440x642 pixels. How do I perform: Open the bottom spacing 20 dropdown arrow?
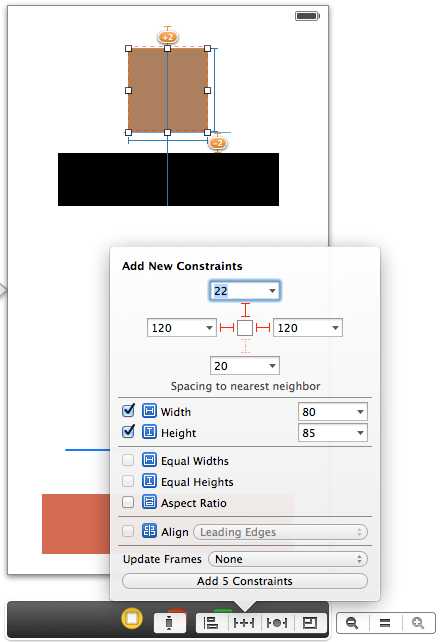pos(272,366)
